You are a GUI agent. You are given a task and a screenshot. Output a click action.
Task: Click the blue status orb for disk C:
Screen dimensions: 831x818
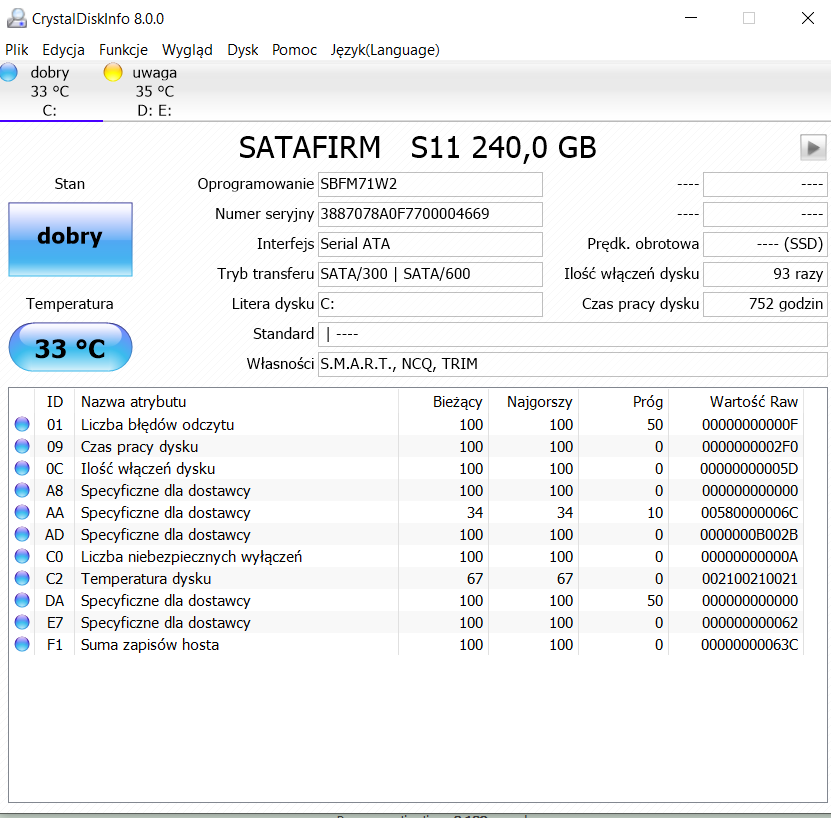8,72
